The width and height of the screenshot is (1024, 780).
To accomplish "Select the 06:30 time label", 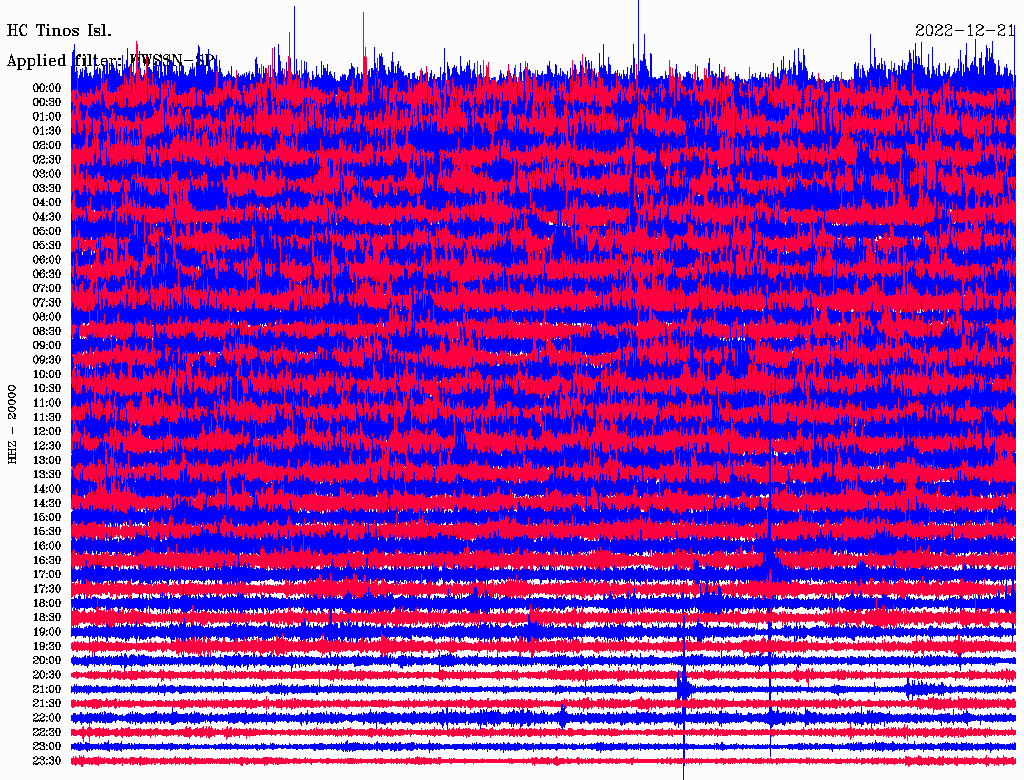I will pos(47,274).
